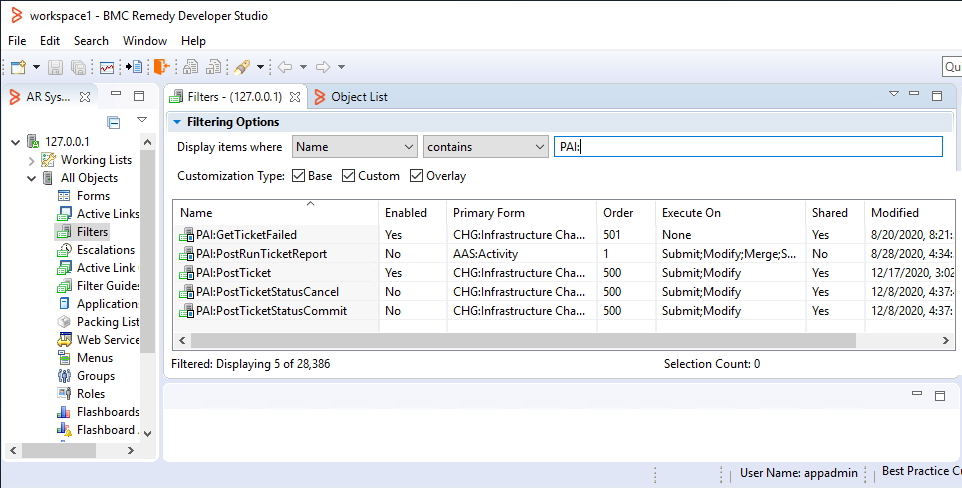Screen dimensions: 962x488
Task: Select Web Services in the tree
Action: click(x=107, y=340)
